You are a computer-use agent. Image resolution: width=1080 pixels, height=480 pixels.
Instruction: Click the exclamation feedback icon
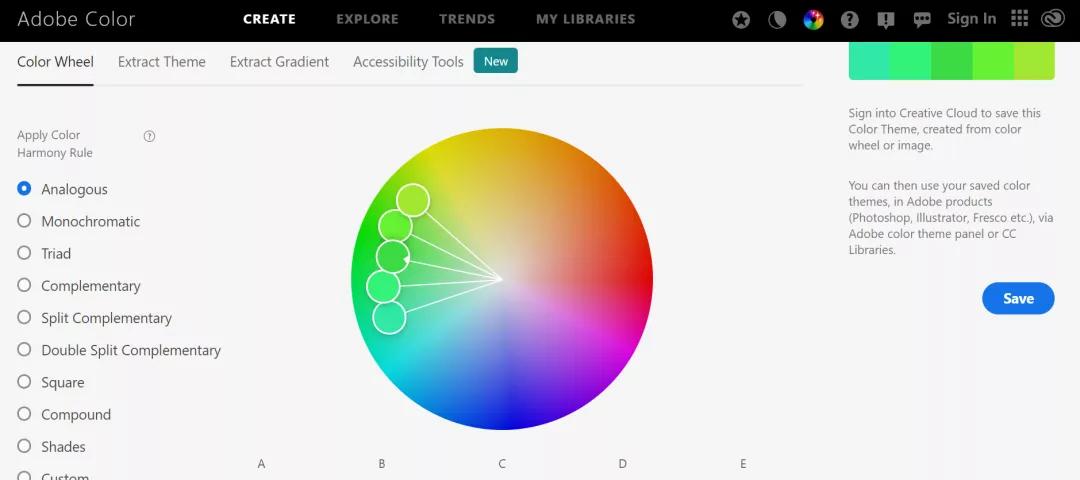click(x=886, y=20)
